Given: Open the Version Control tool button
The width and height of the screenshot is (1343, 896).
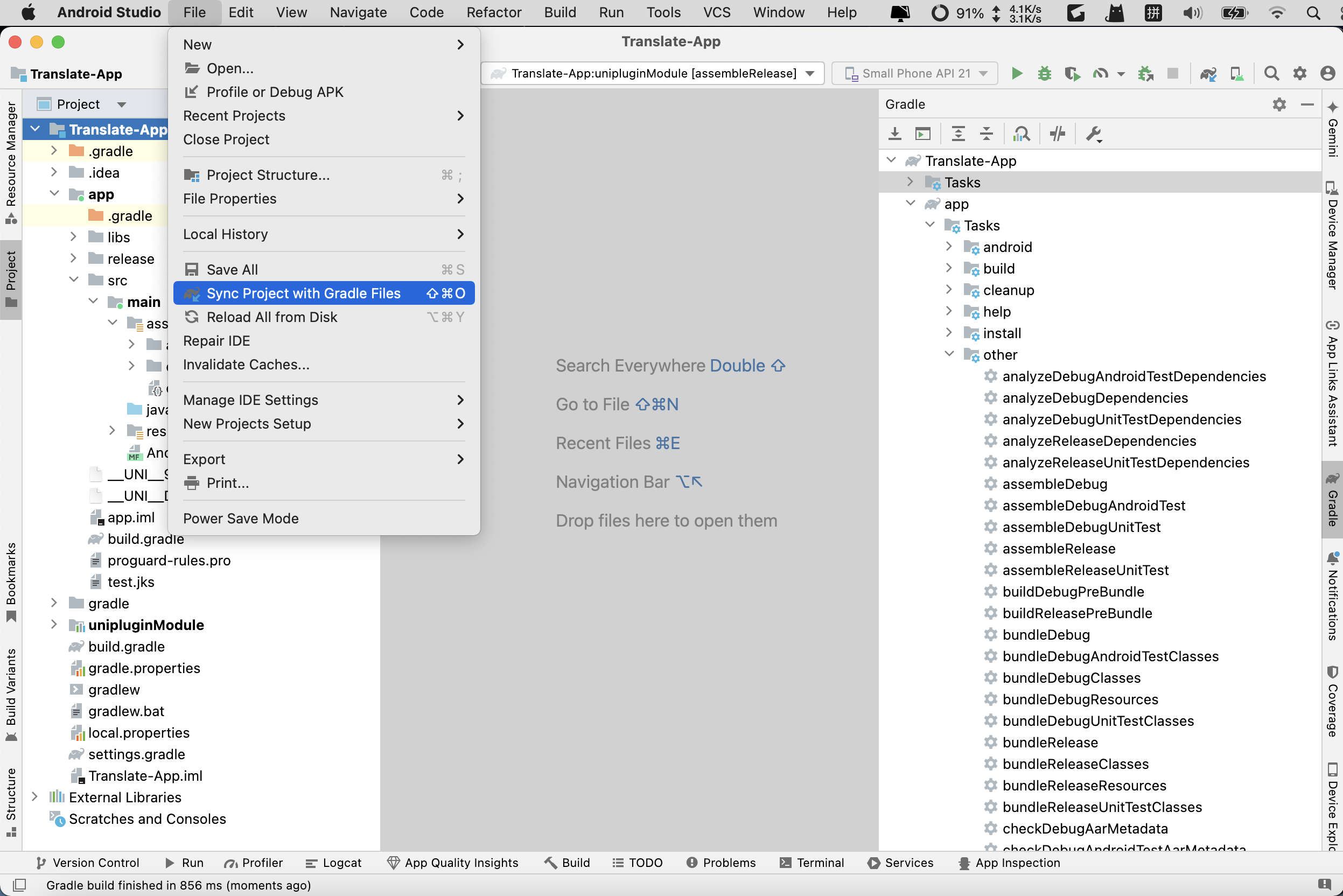Looking at the screenshot, I should point(87,863).
